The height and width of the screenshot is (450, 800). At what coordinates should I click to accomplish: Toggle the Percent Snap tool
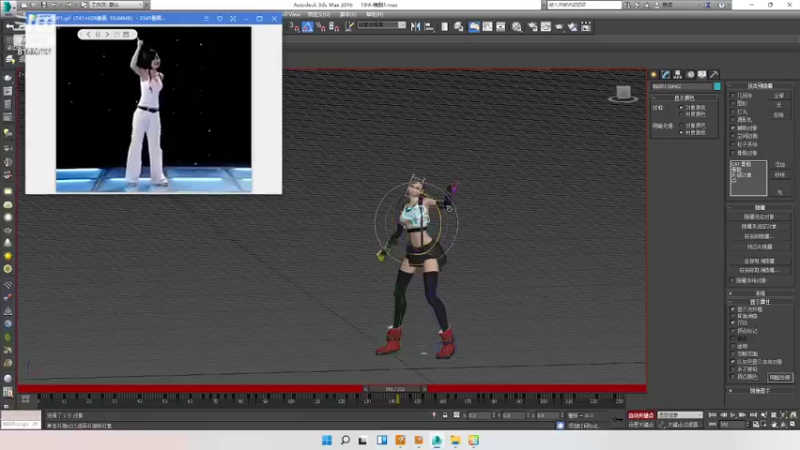click(x=321, y=27)
